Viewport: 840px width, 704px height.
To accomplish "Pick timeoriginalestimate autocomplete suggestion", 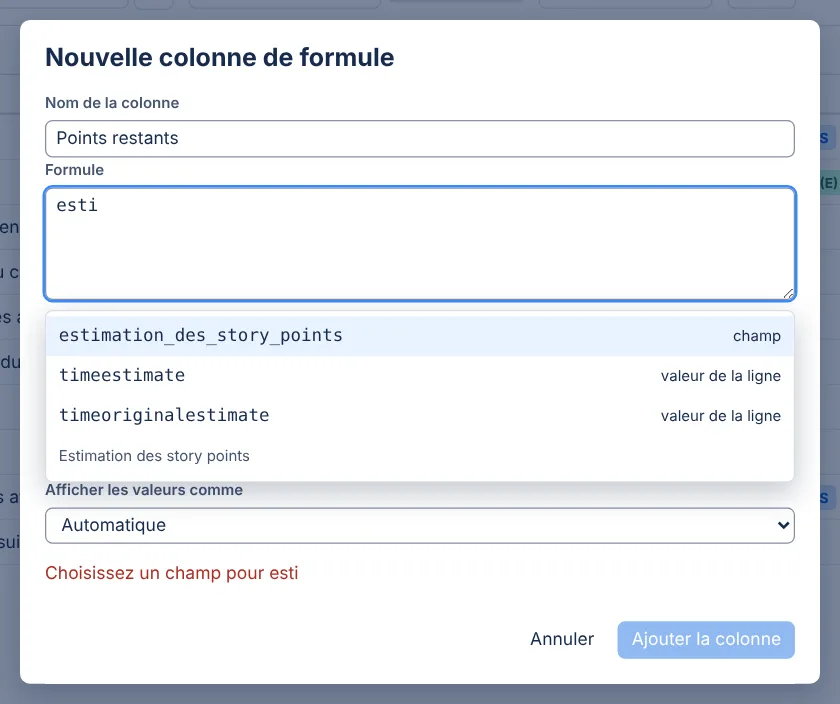I will pyautogui.click(x=419, y=416).
